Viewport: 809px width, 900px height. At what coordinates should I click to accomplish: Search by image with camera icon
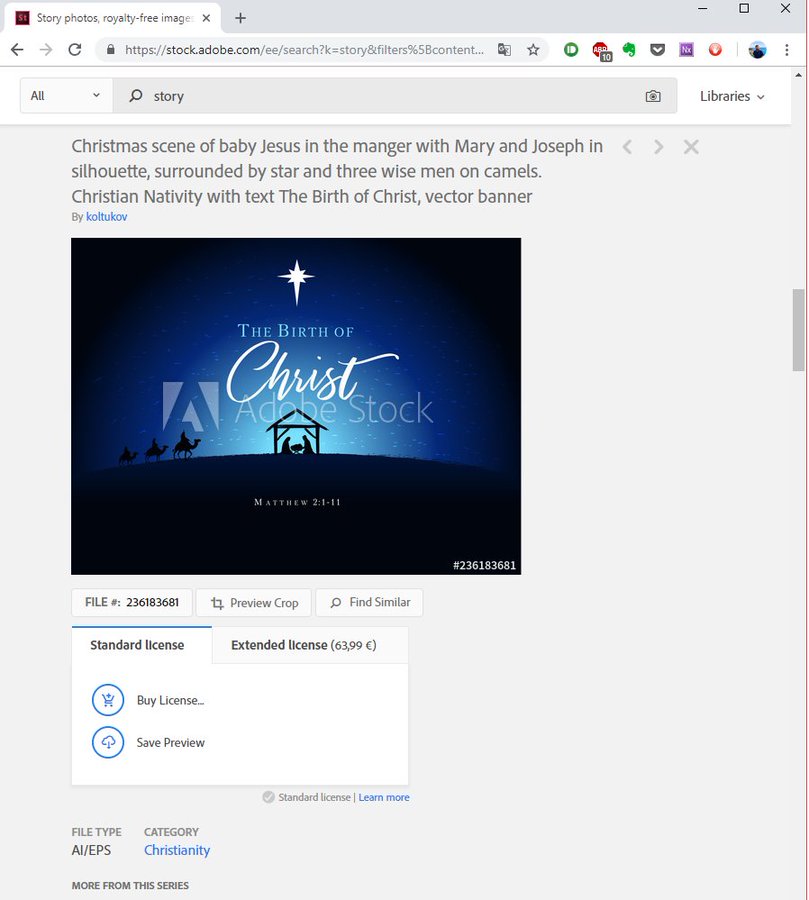point(653,96)
